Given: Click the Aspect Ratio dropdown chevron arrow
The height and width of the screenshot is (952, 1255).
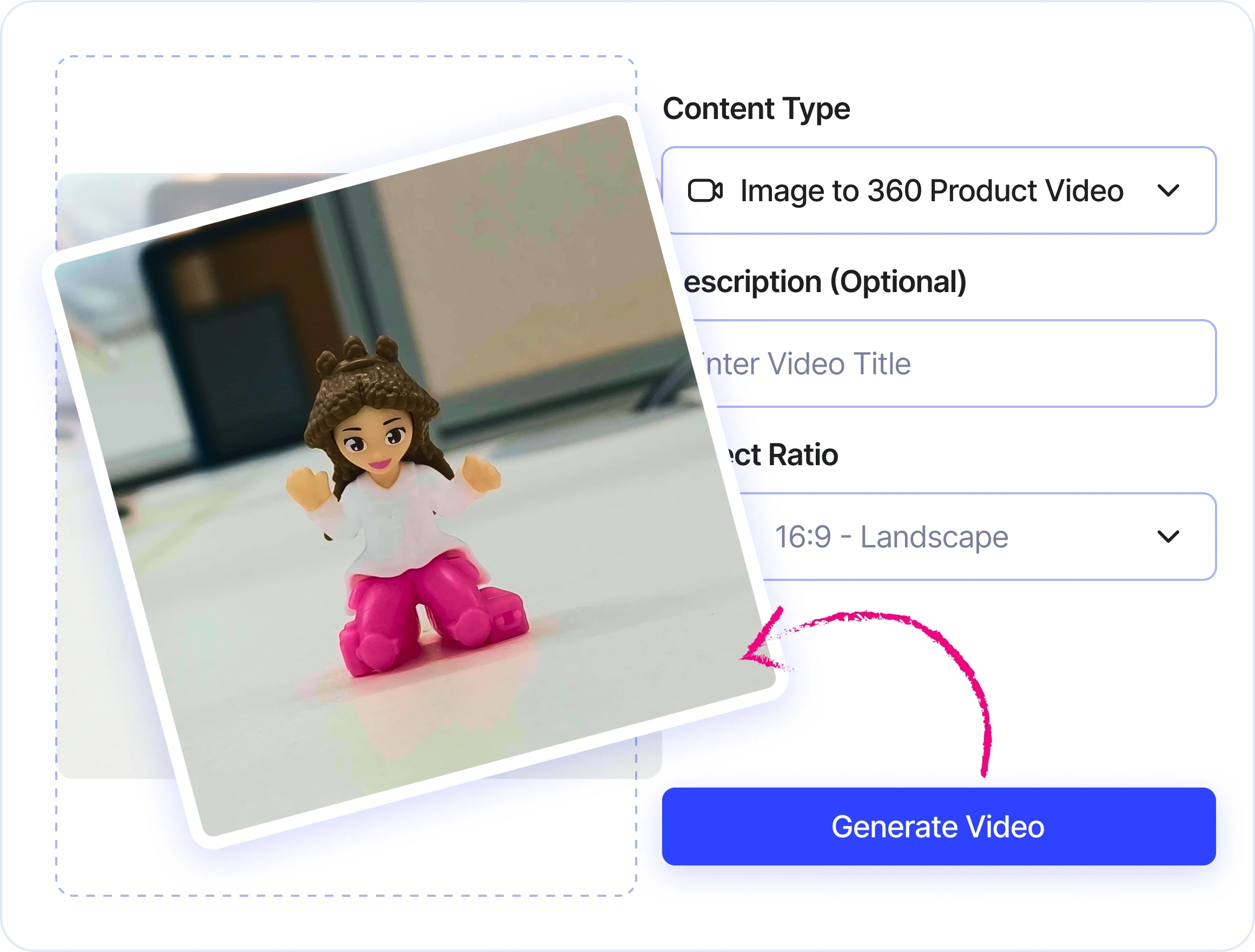Looking at the screenshot, I should coord(1168,537).
